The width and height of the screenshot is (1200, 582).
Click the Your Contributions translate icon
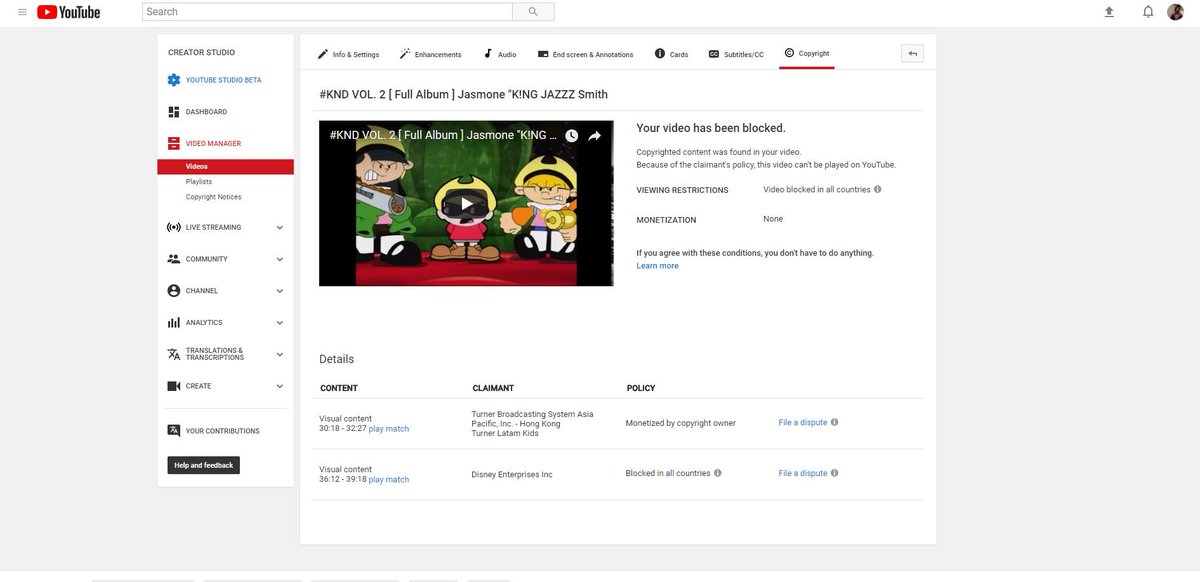(174, 431)
